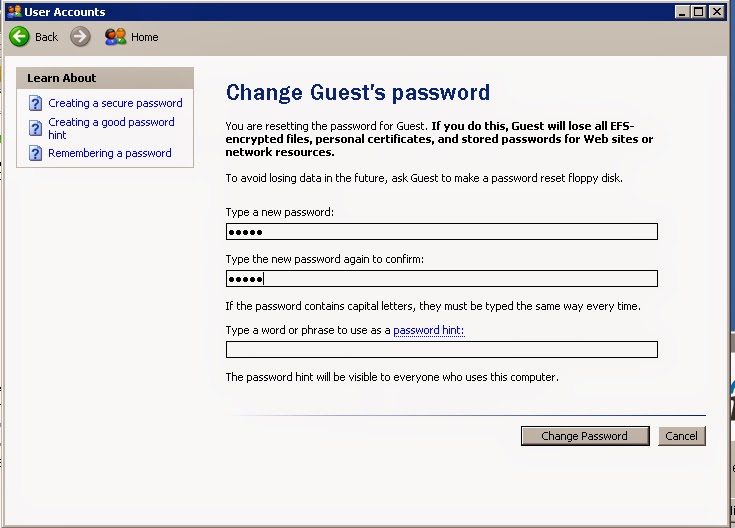735x528 pixels.
Task: Click the Forward arrow icon
Action: click(x=80, y=37)
